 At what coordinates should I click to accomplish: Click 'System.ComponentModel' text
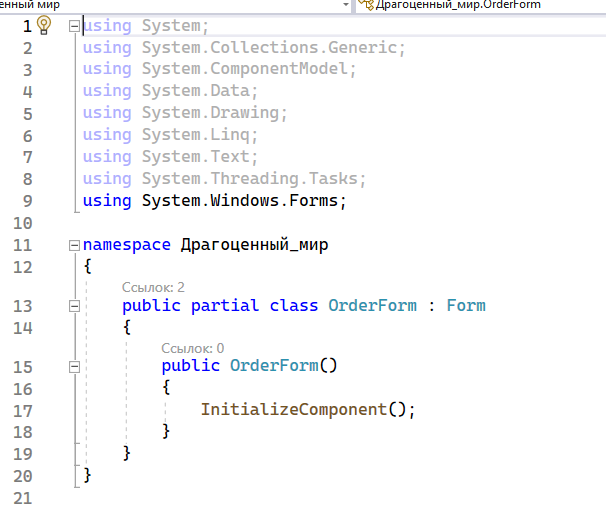pos(245,69)
